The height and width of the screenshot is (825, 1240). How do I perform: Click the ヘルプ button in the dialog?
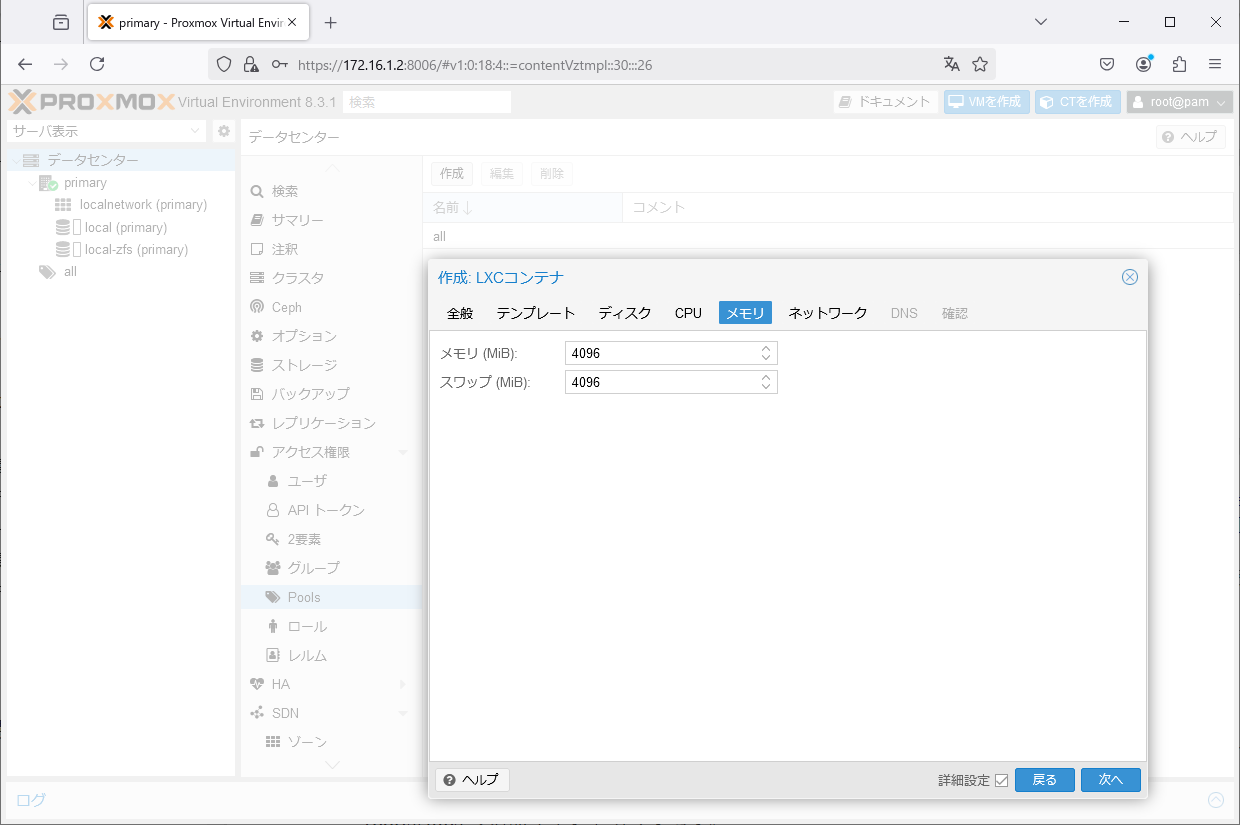(x=472, y=780)
